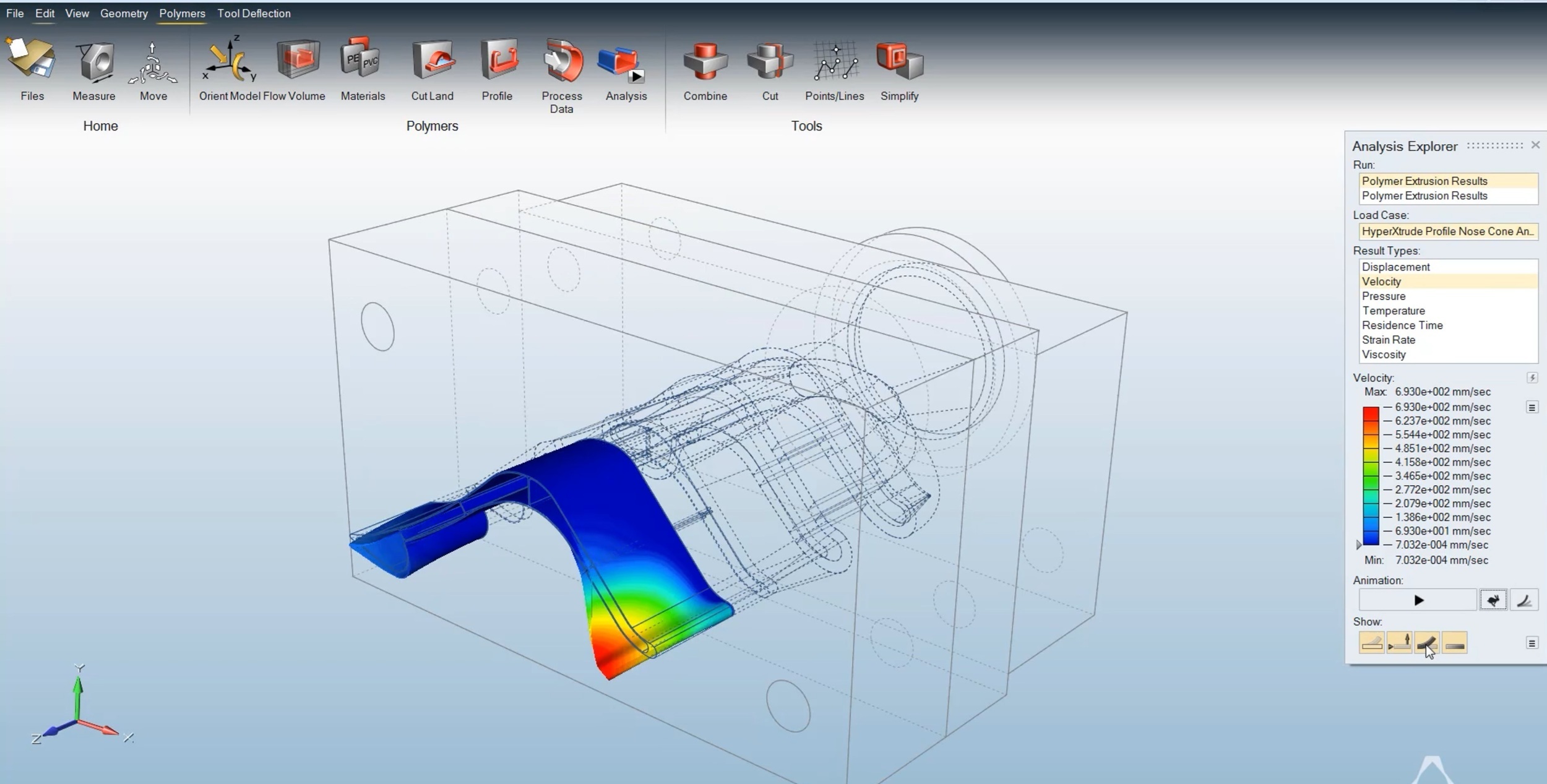The image size is (1547, 784).
Task: Select the Velocity result type
Action: click(x=1448, y=282)
